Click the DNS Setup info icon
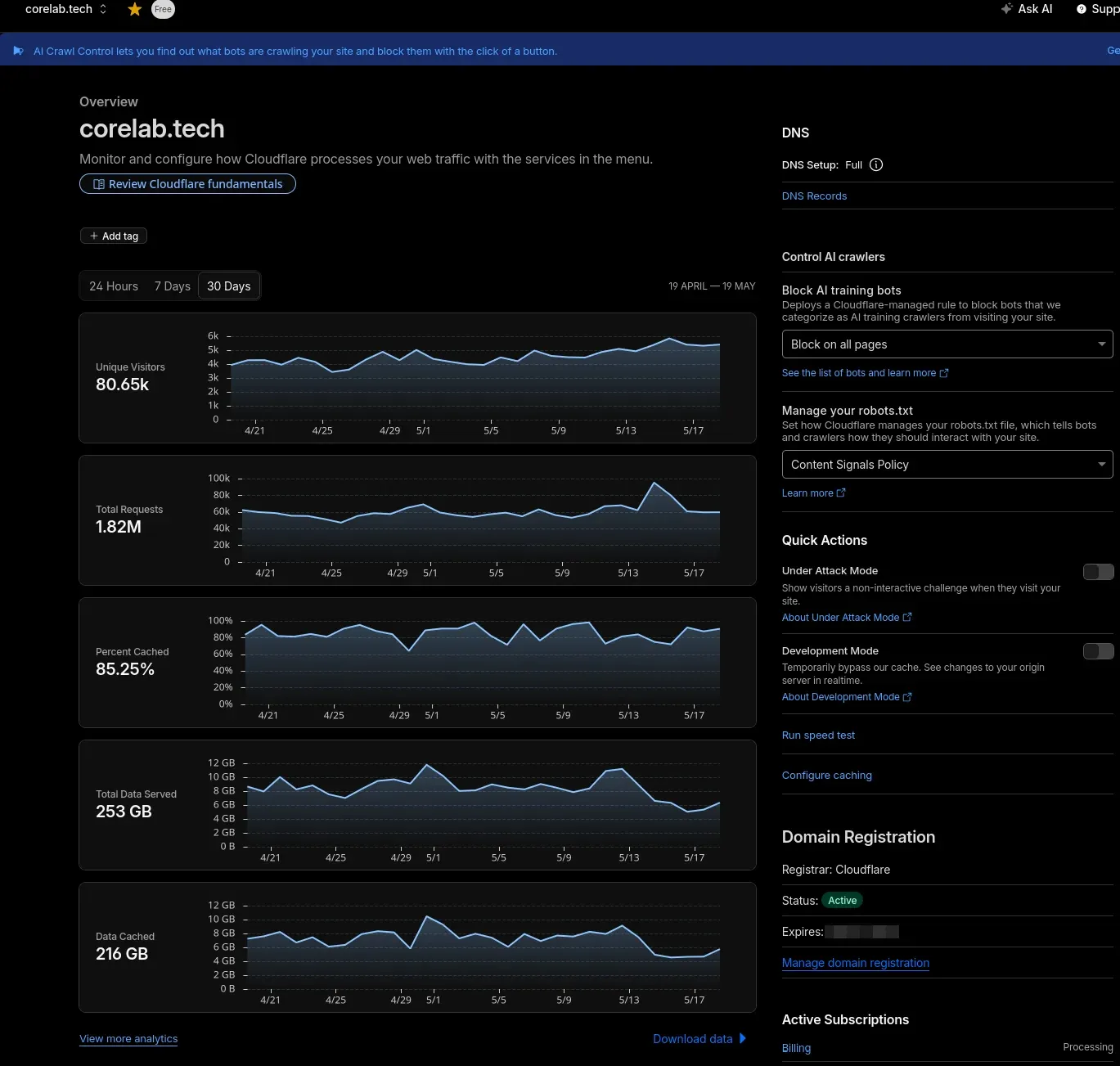 (876, 164)
